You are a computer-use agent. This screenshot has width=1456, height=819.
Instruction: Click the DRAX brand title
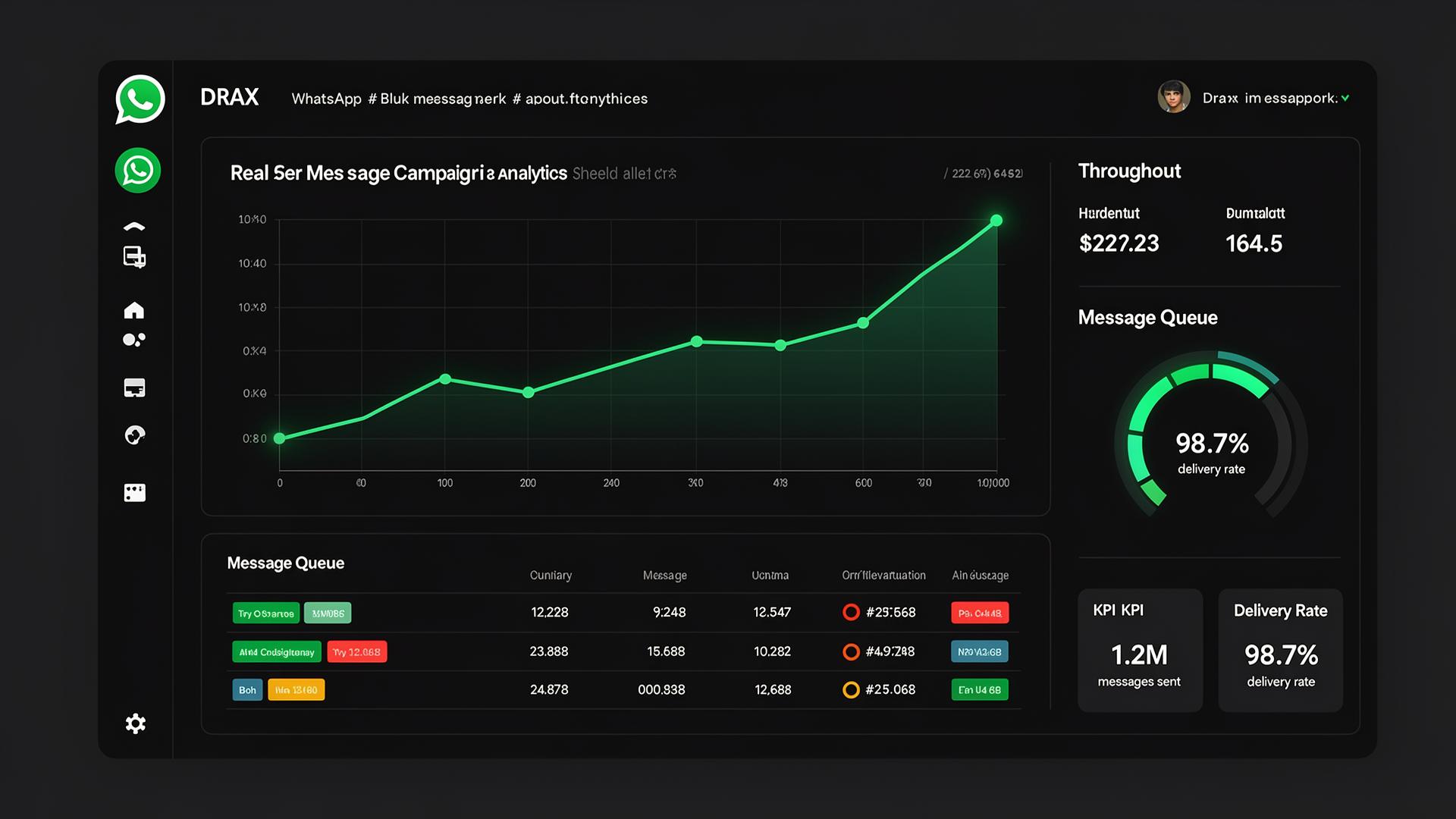coord(229,97)
